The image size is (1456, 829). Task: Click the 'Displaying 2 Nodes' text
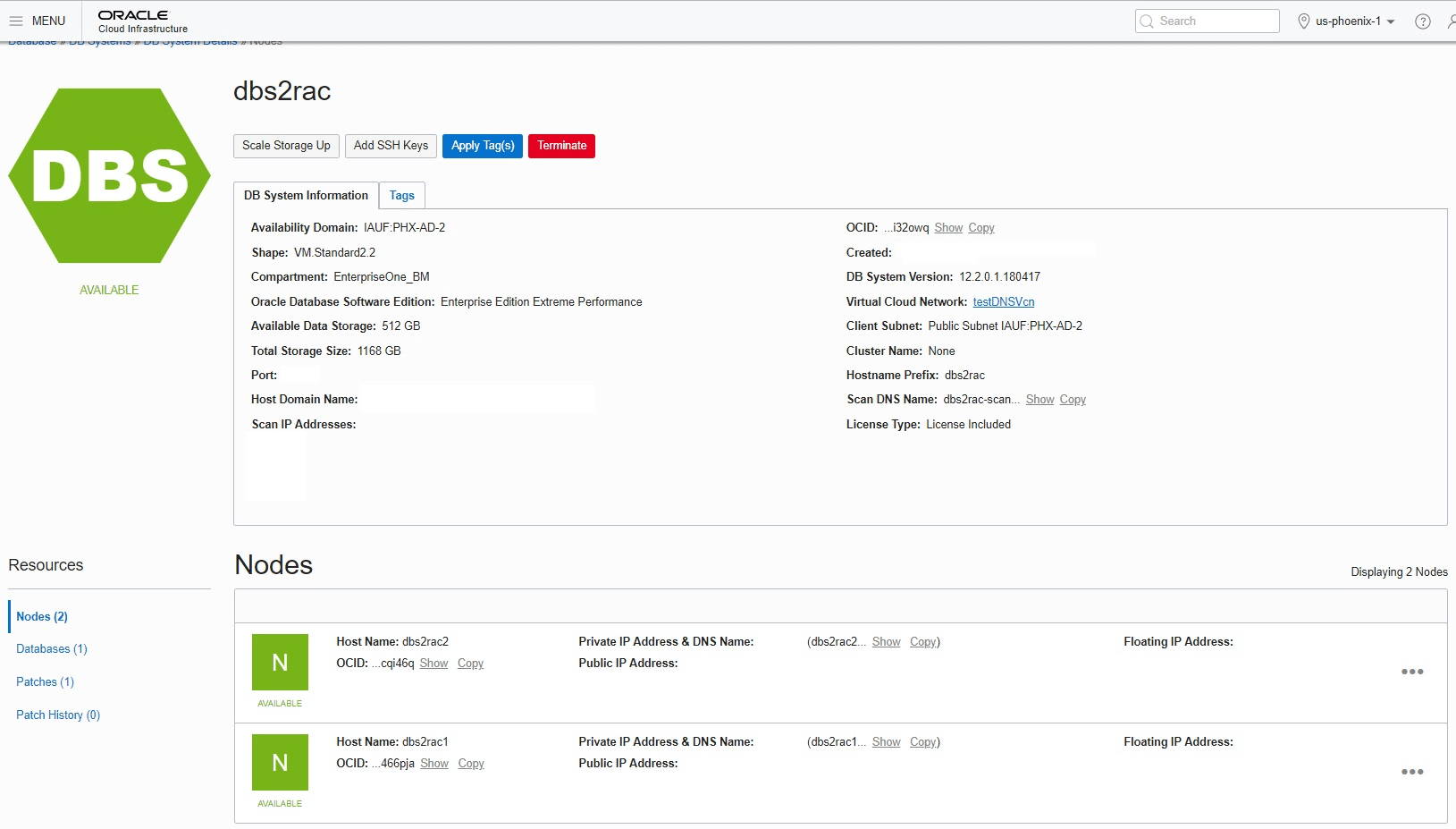click(x=1399, y=572)
